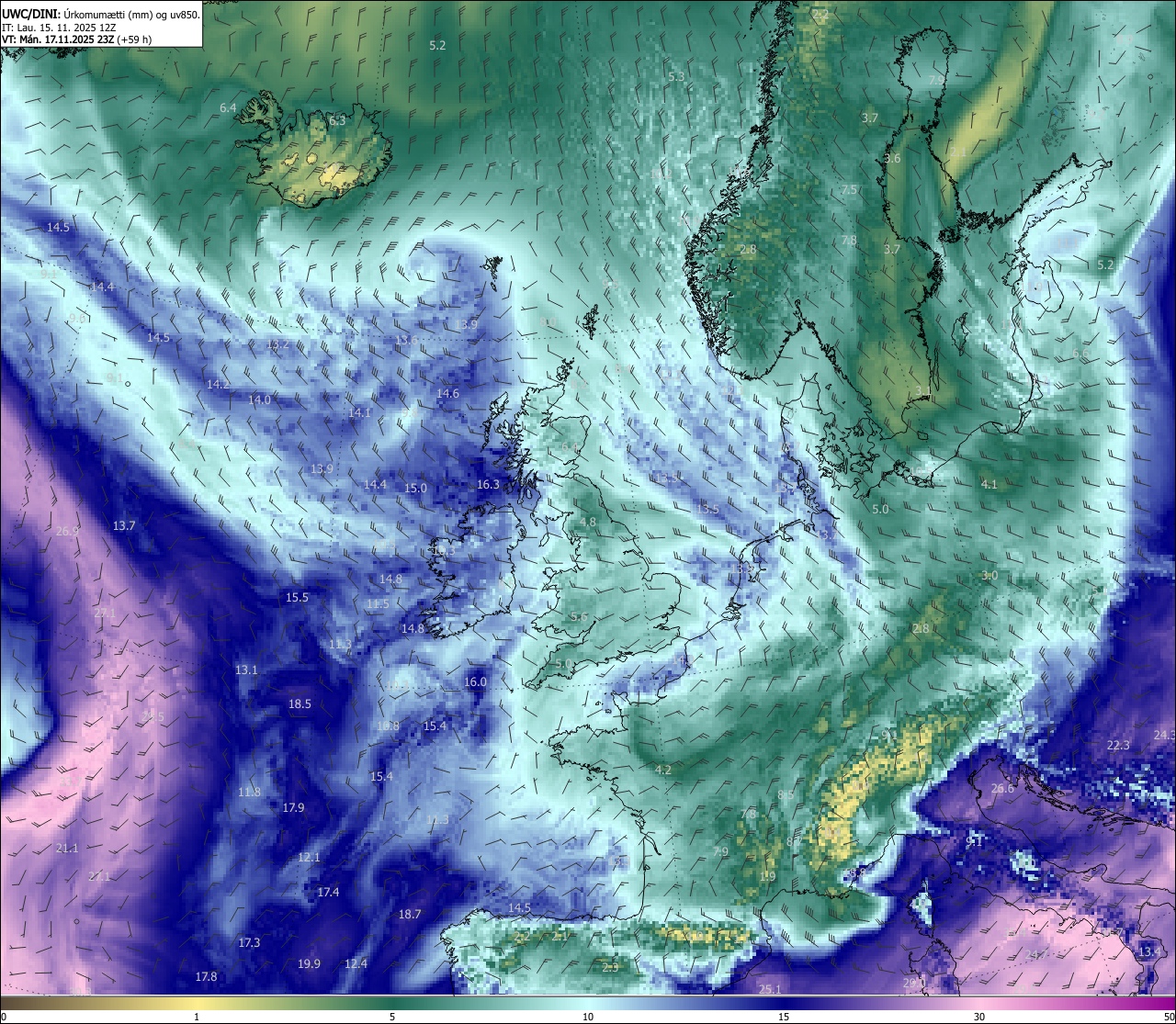Click the 6.3 value over Iceland
This screenshot has height=1024, width=1176.
(337, 120)
